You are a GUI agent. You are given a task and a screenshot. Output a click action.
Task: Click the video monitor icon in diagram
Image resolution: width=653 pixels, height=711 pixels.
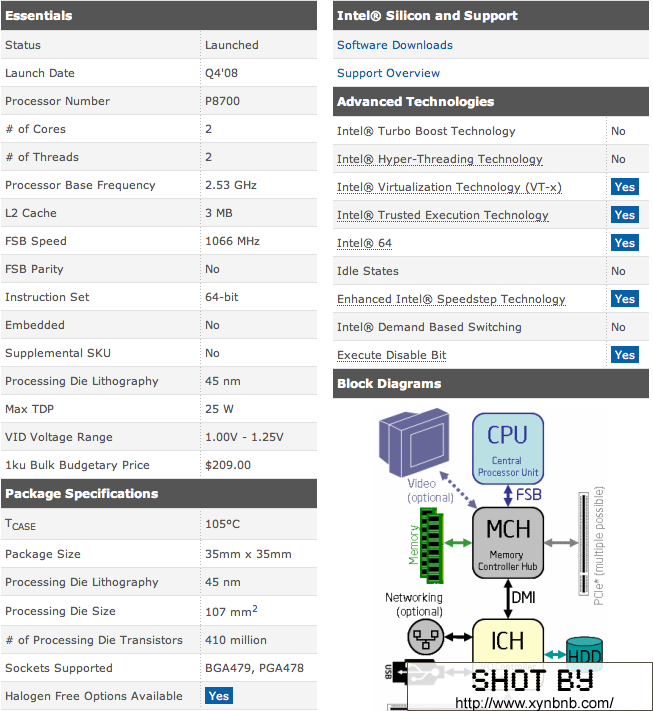[x=414, y=441]
